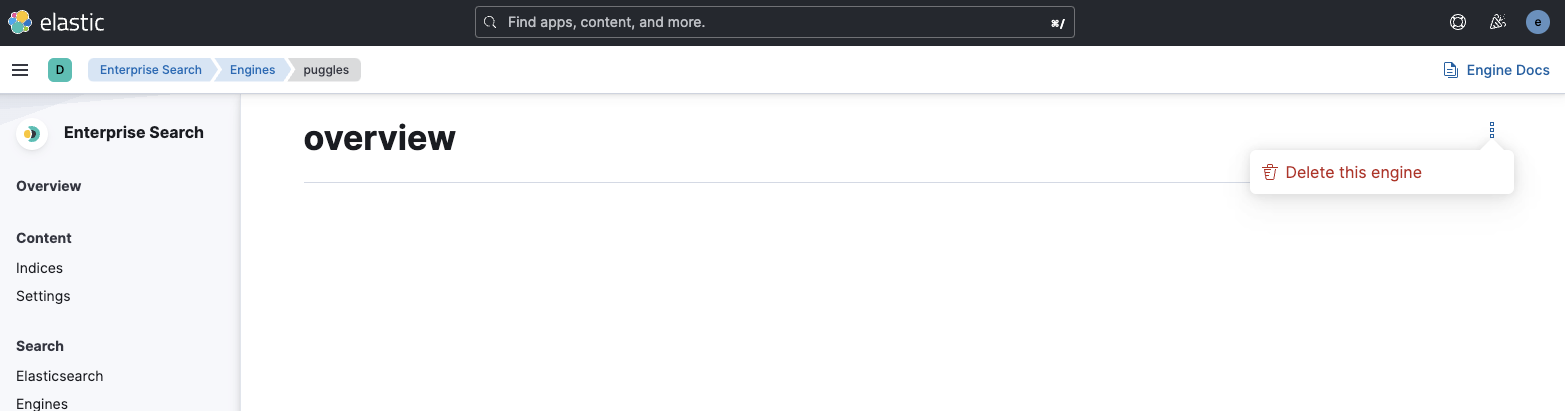The width and height of the screenshot is (1565, 411).
Task: Open Overview in the sidebar
Action: coord(49,186)
